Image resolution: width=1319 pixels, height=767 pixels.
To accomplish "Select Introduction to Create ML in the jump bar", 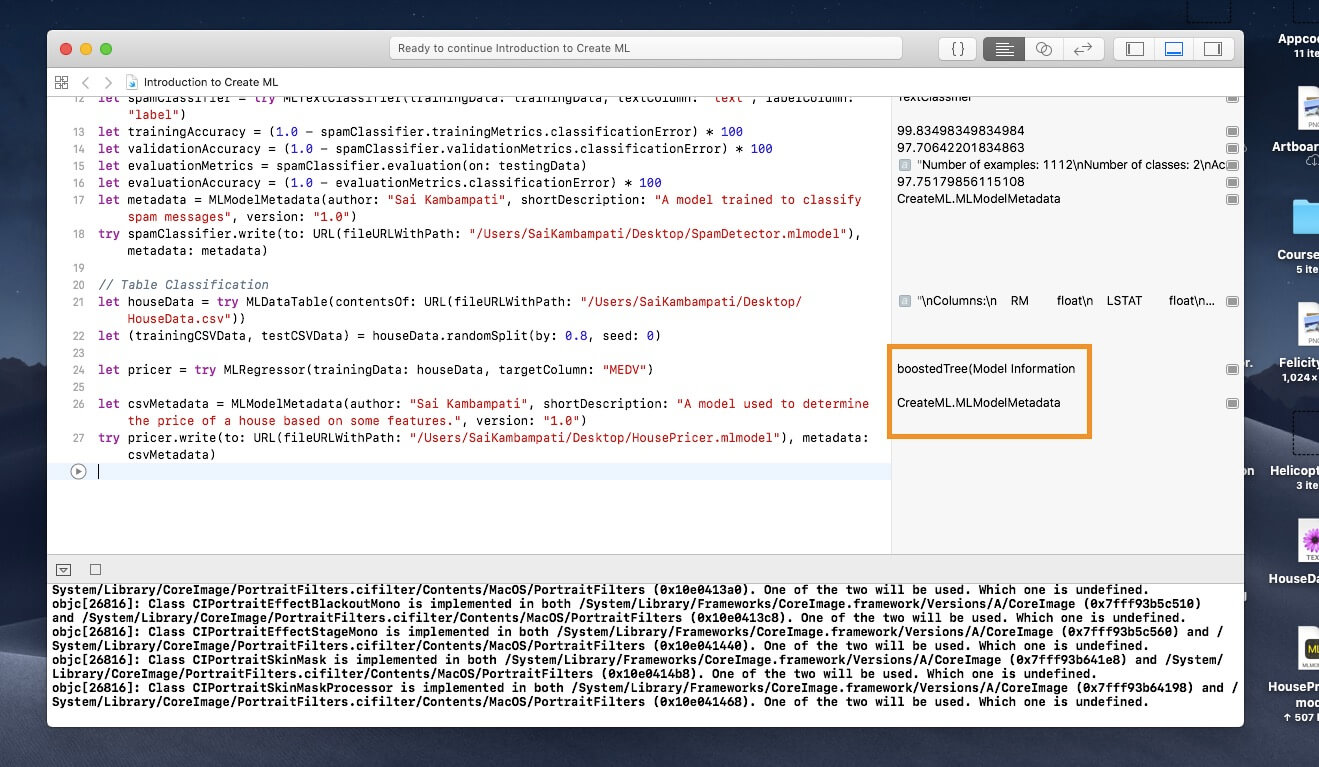I will pyautogui.click(x=210, y=82).
